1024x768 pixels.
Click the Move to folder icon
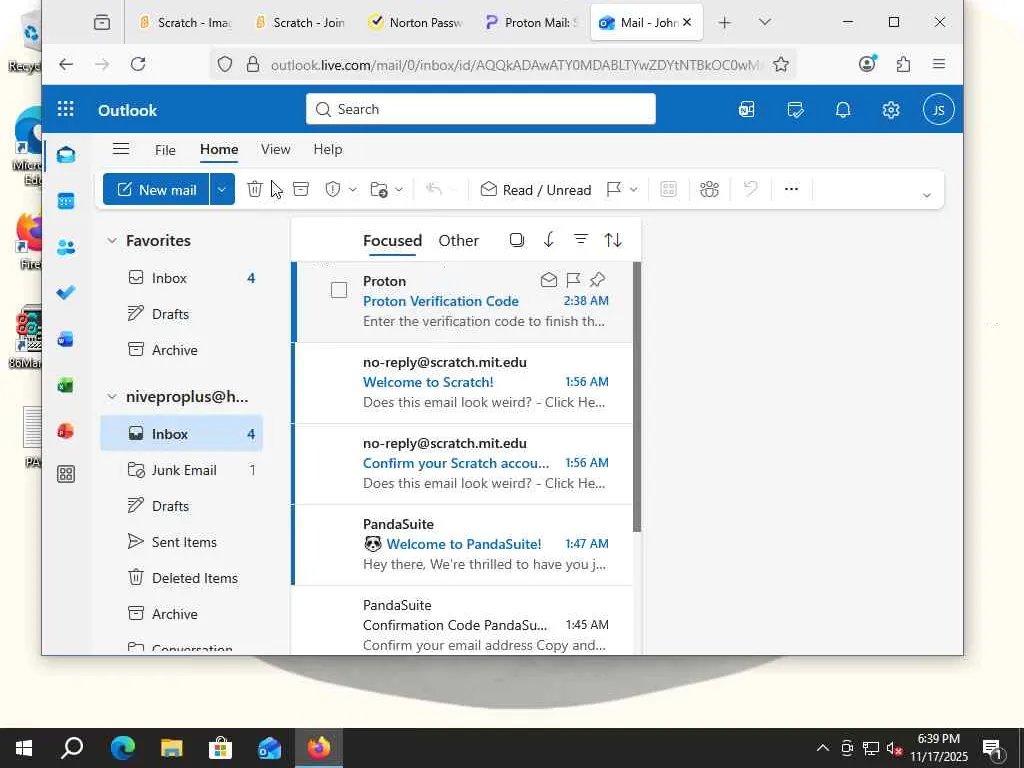(379, 189)
